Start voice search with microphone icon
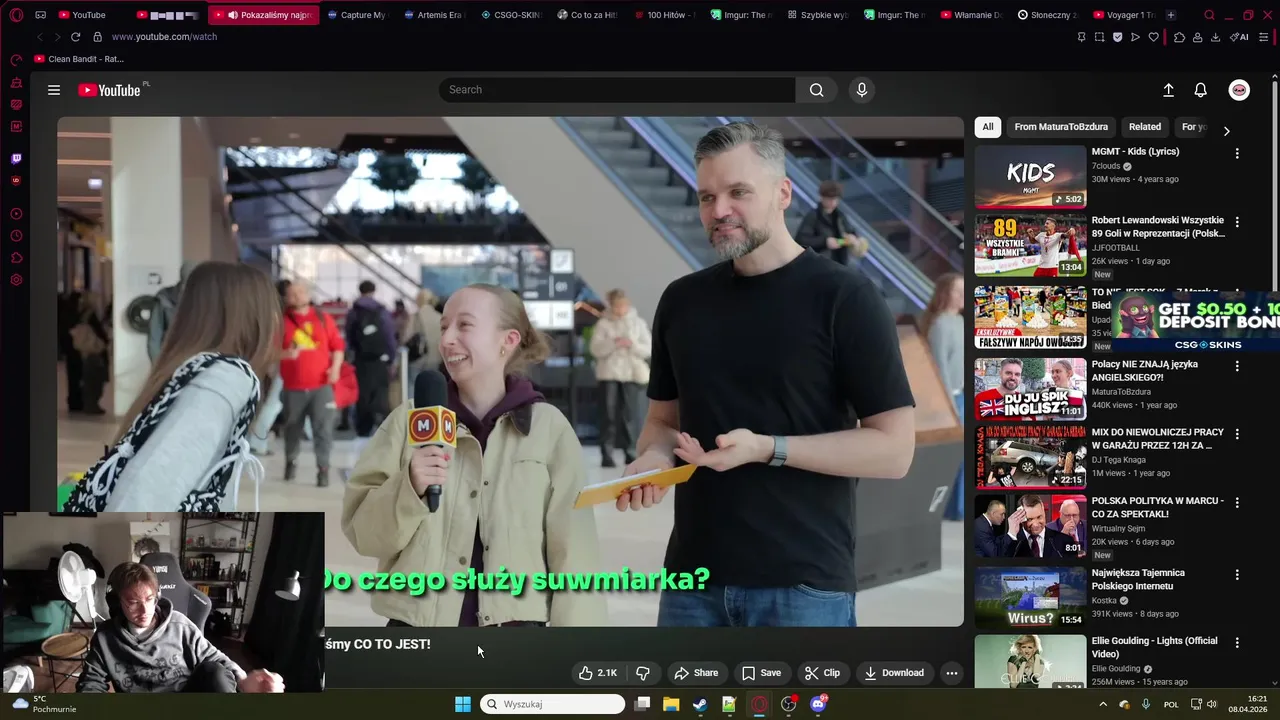Screen dimensions: 1280x720 pyautogui.click(x=862, y=90)
